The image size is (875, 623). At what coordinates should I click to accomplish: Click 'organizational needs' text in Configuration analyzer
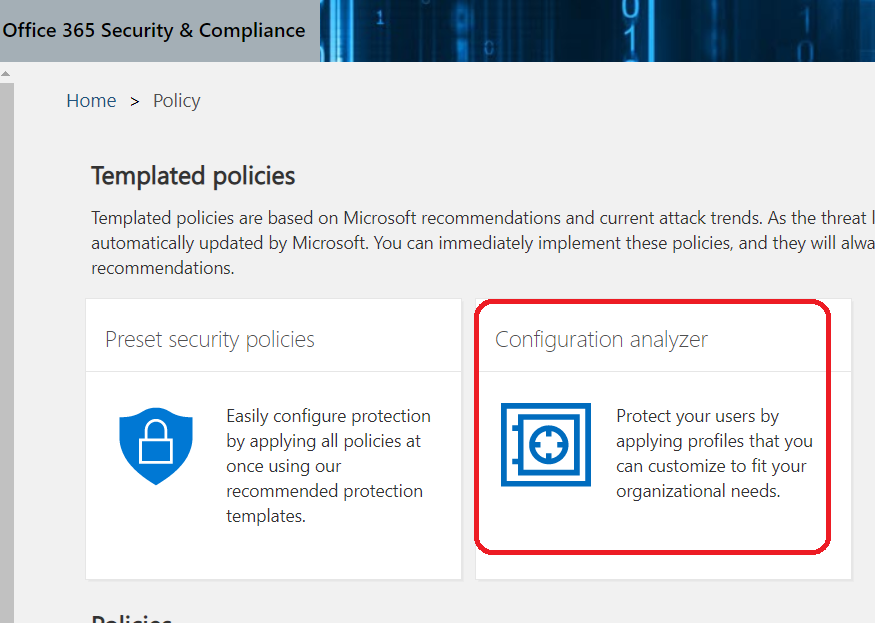697,491
